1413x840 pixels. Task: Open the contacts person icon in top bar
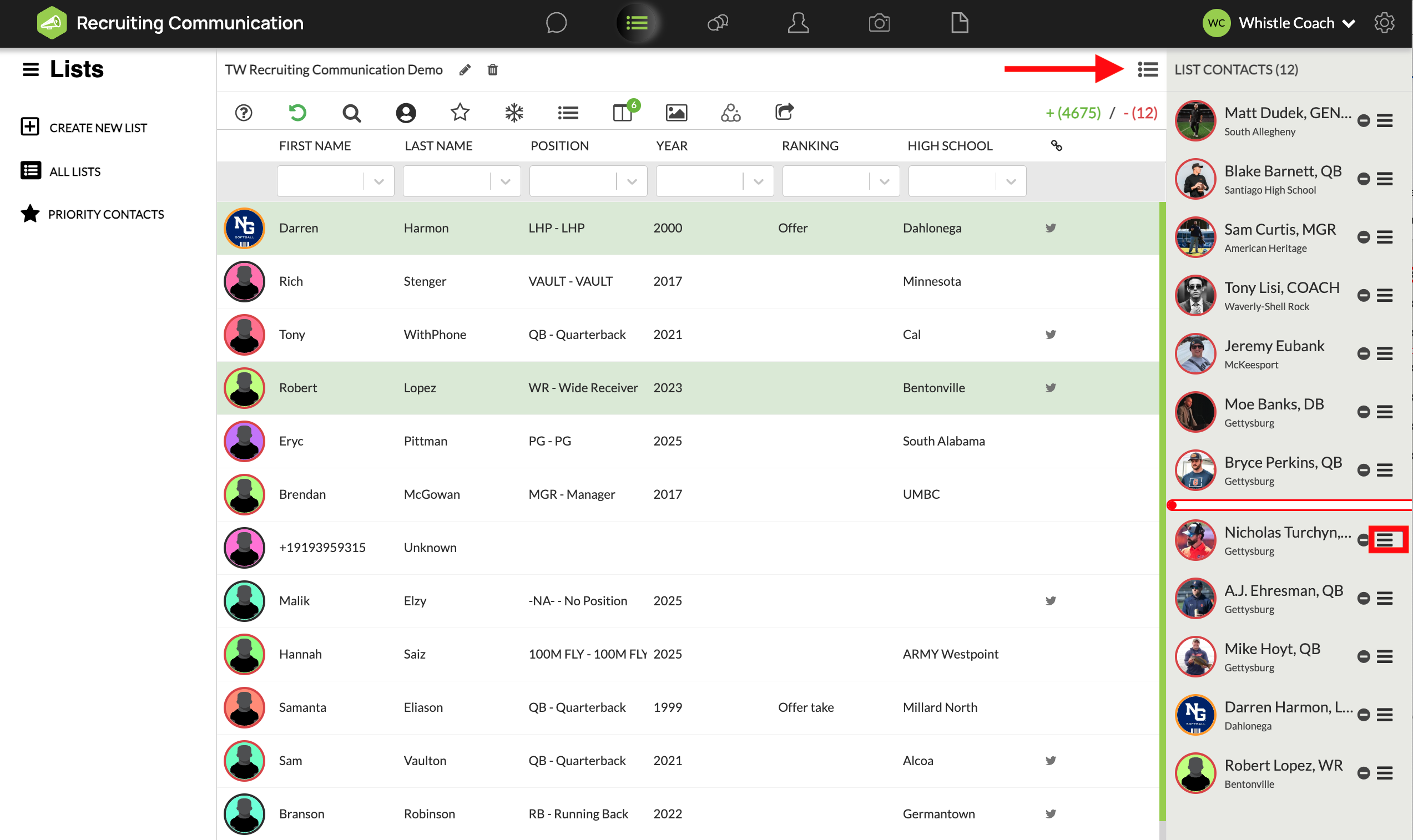tap(798, 23)
